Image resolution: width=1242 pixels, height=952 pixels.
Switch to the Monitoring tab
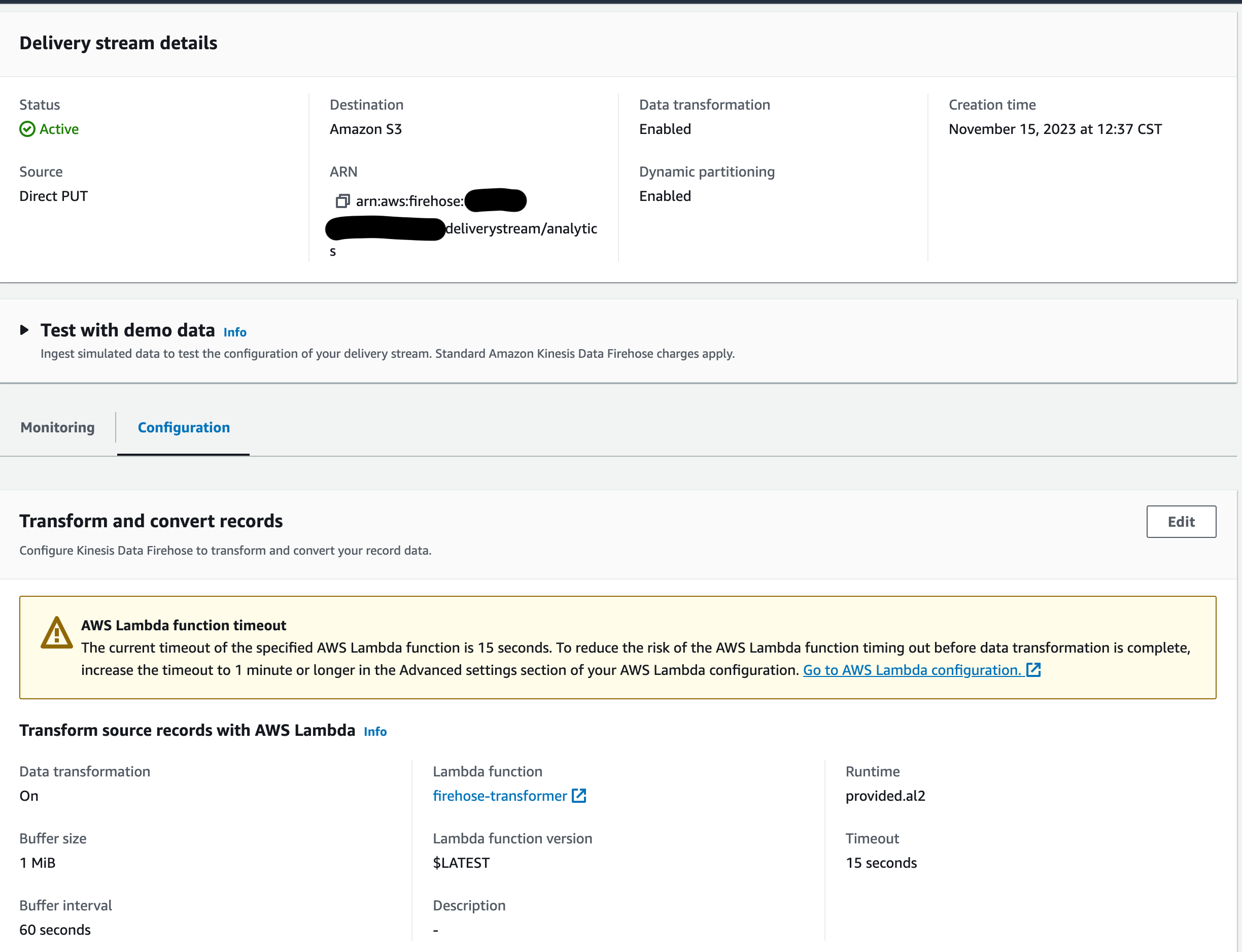pyautogui.click(x=57, y=427)
